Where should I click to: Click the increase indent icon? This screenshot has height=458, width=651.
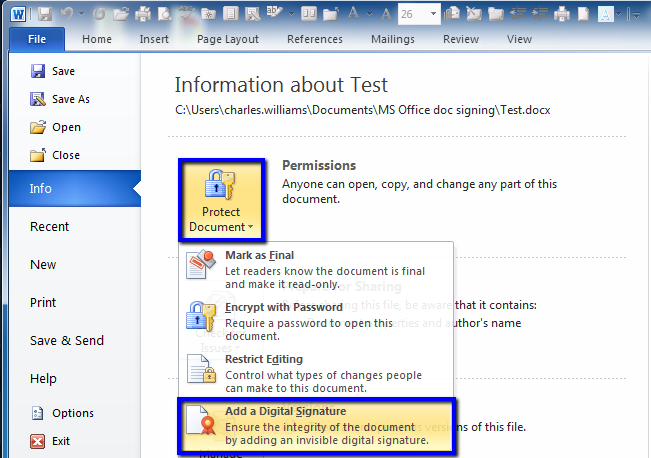coord(540,15)
